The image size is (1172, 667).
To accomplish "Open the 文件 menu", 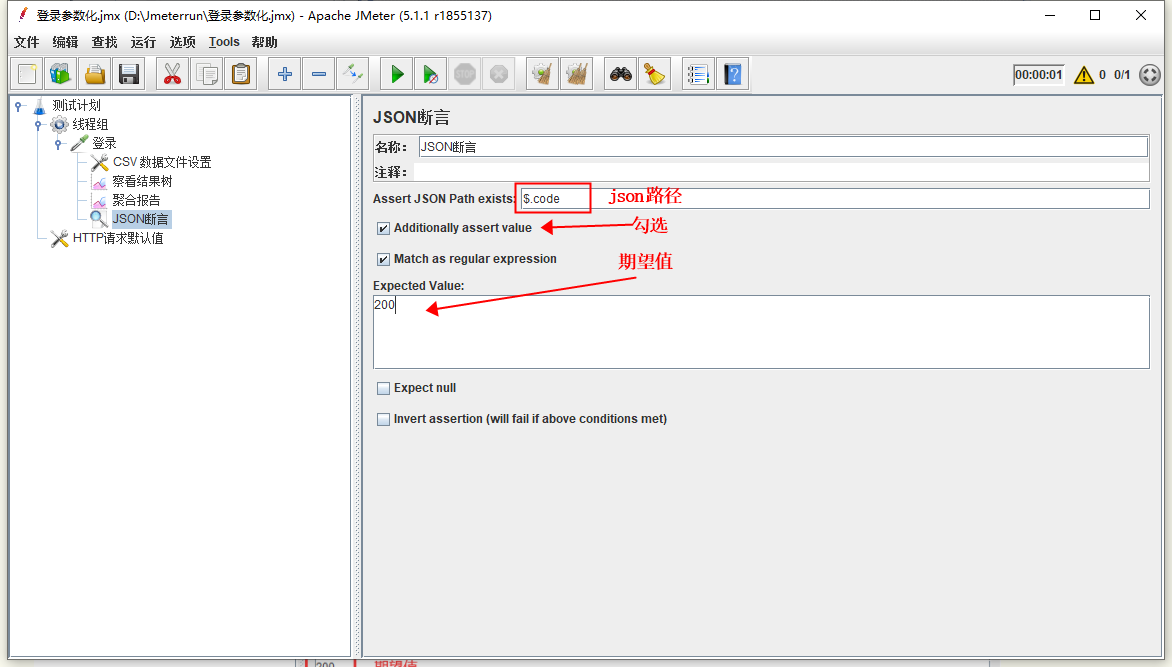I will 26,42.
